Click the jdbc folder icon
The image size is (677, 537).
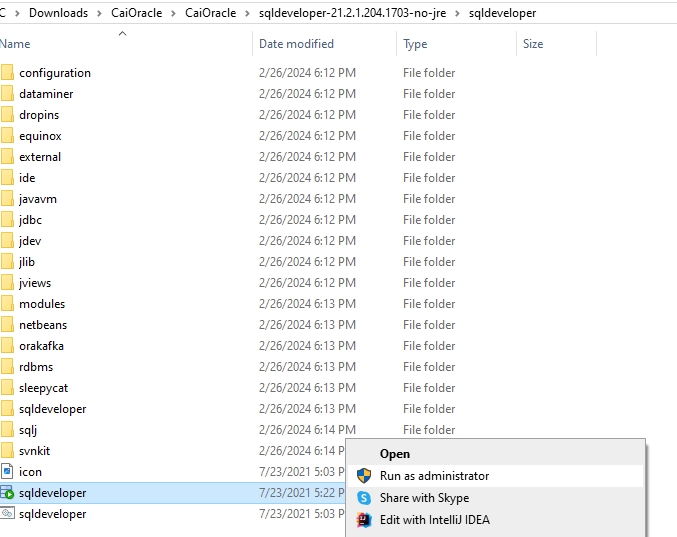[7, 220]
